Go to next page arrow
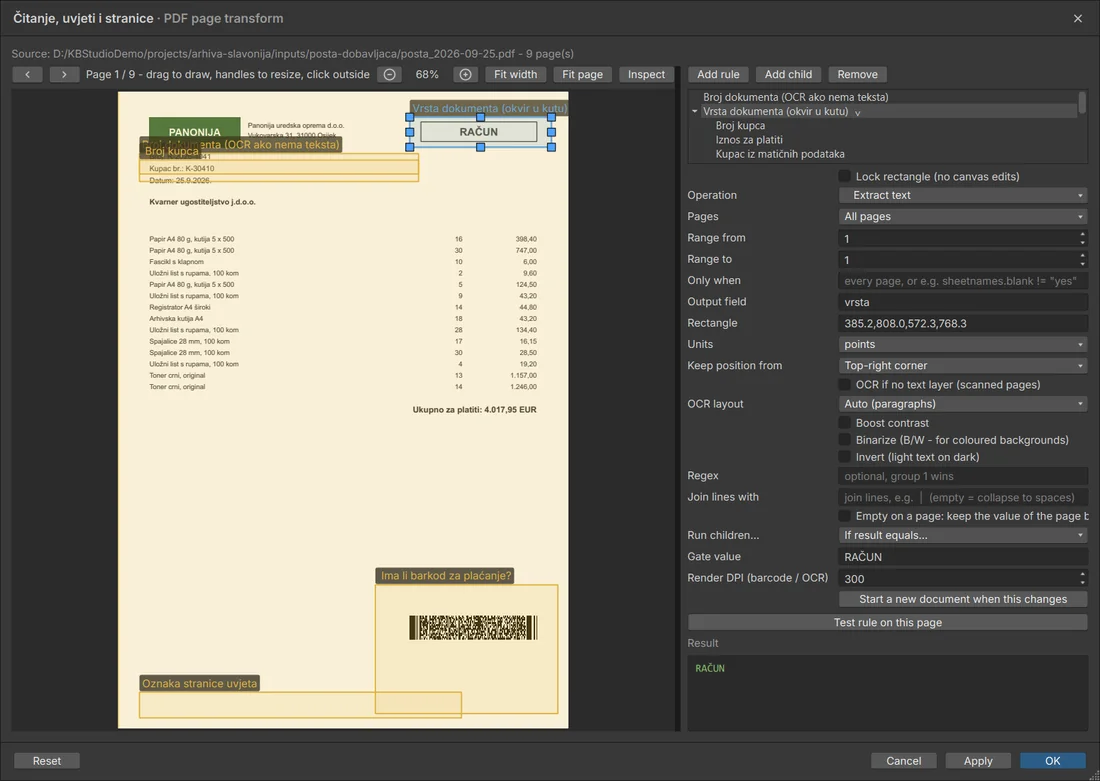The image size is (1100, 781). [x=64, y=74]
